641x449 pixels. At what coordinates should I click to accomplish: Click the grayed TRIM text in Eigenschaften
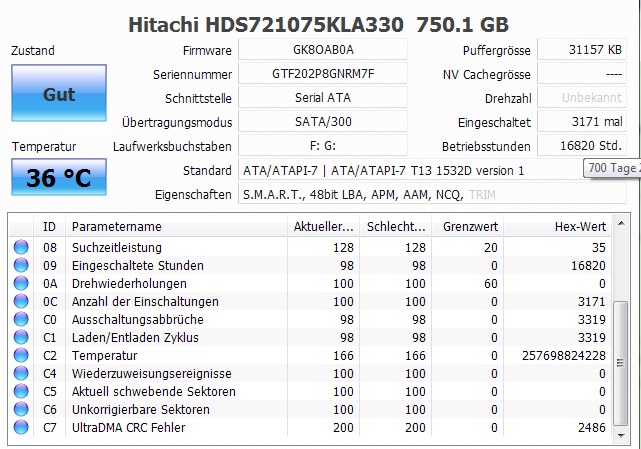point(482,195)
